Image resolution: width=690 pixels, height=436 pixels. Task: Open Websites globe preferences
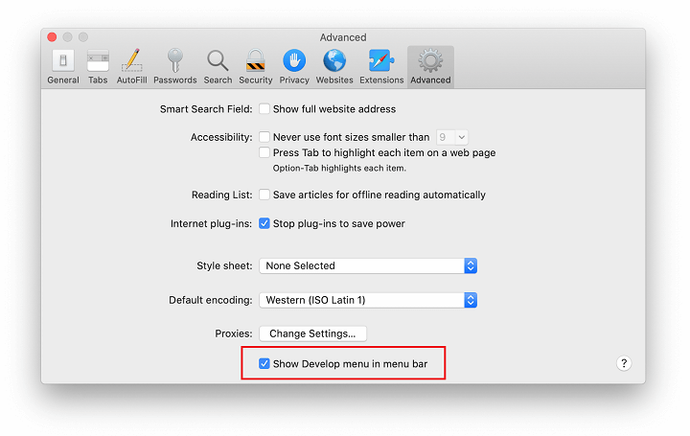tap(334, 66)
